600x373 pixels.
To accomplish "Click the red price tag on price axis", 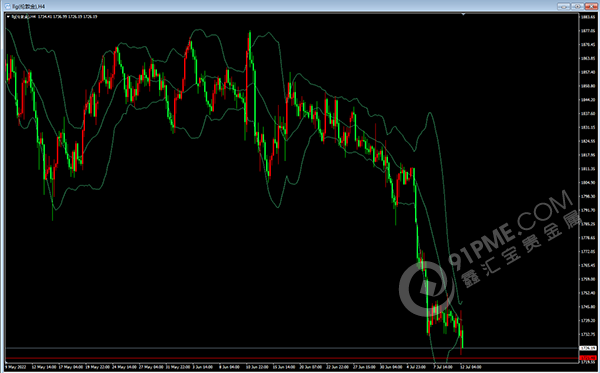I will point(588,358).
